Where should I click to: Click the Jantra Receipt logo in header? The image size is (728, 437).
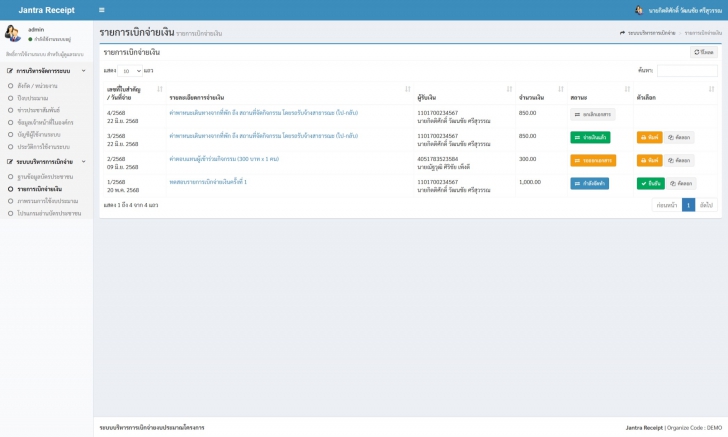(46, 10)
